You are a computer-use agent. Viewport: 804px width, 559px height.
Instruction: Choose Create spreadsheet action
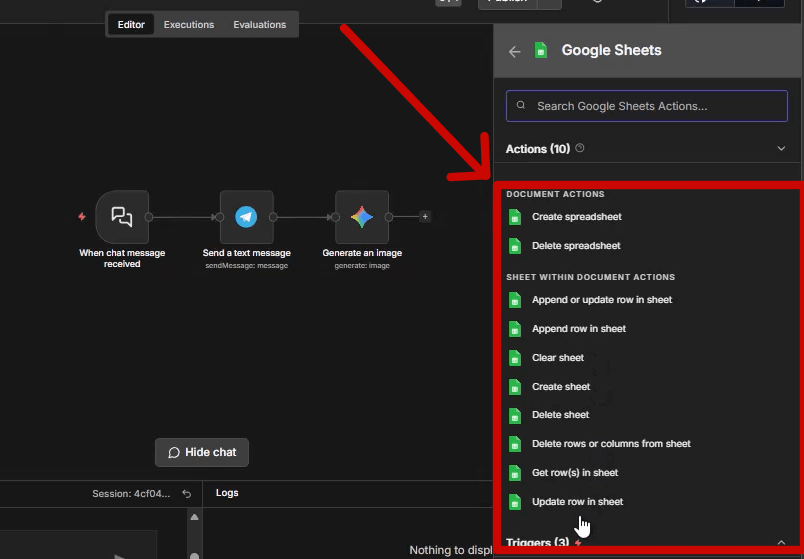click(576, 217)
